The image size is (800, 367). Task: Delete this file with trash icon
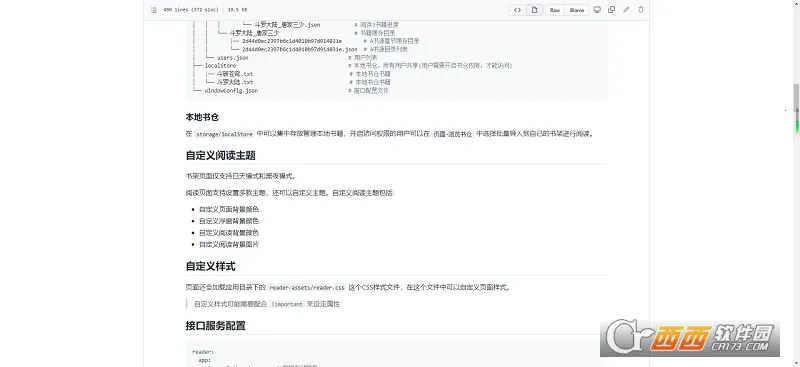(x=641, y=10)
